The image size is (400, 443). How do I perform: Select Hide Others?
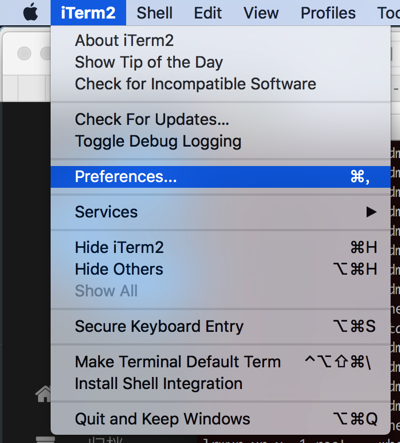tap(220, 269)
